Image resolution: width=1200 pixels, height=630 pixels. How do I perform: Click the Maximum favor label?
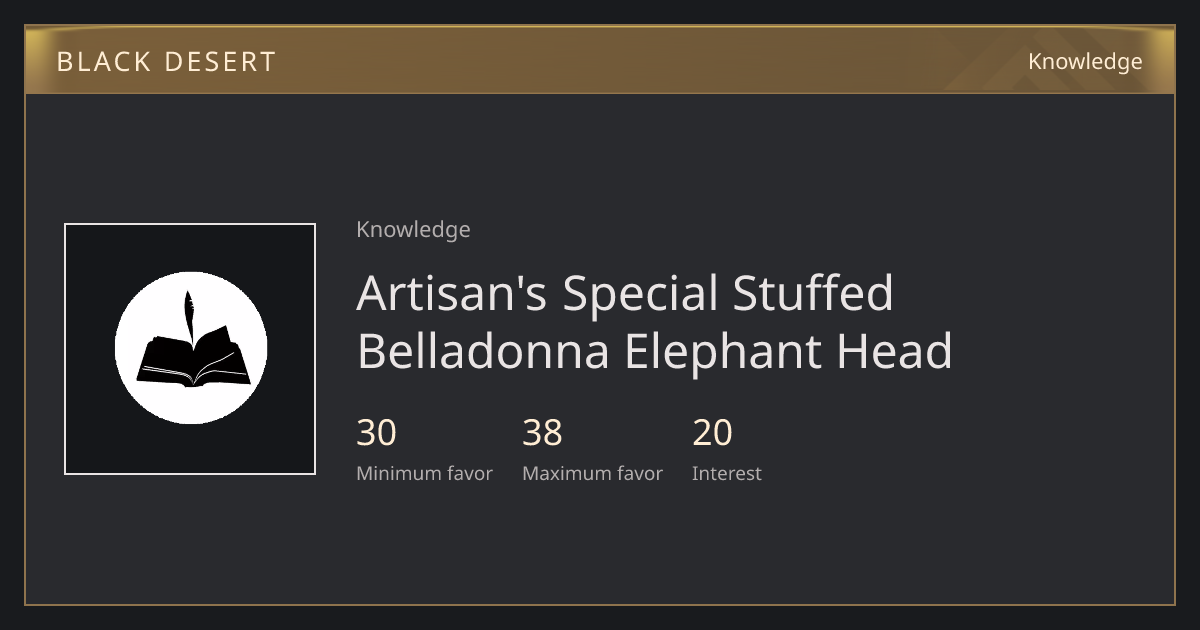tap(592, 474)
